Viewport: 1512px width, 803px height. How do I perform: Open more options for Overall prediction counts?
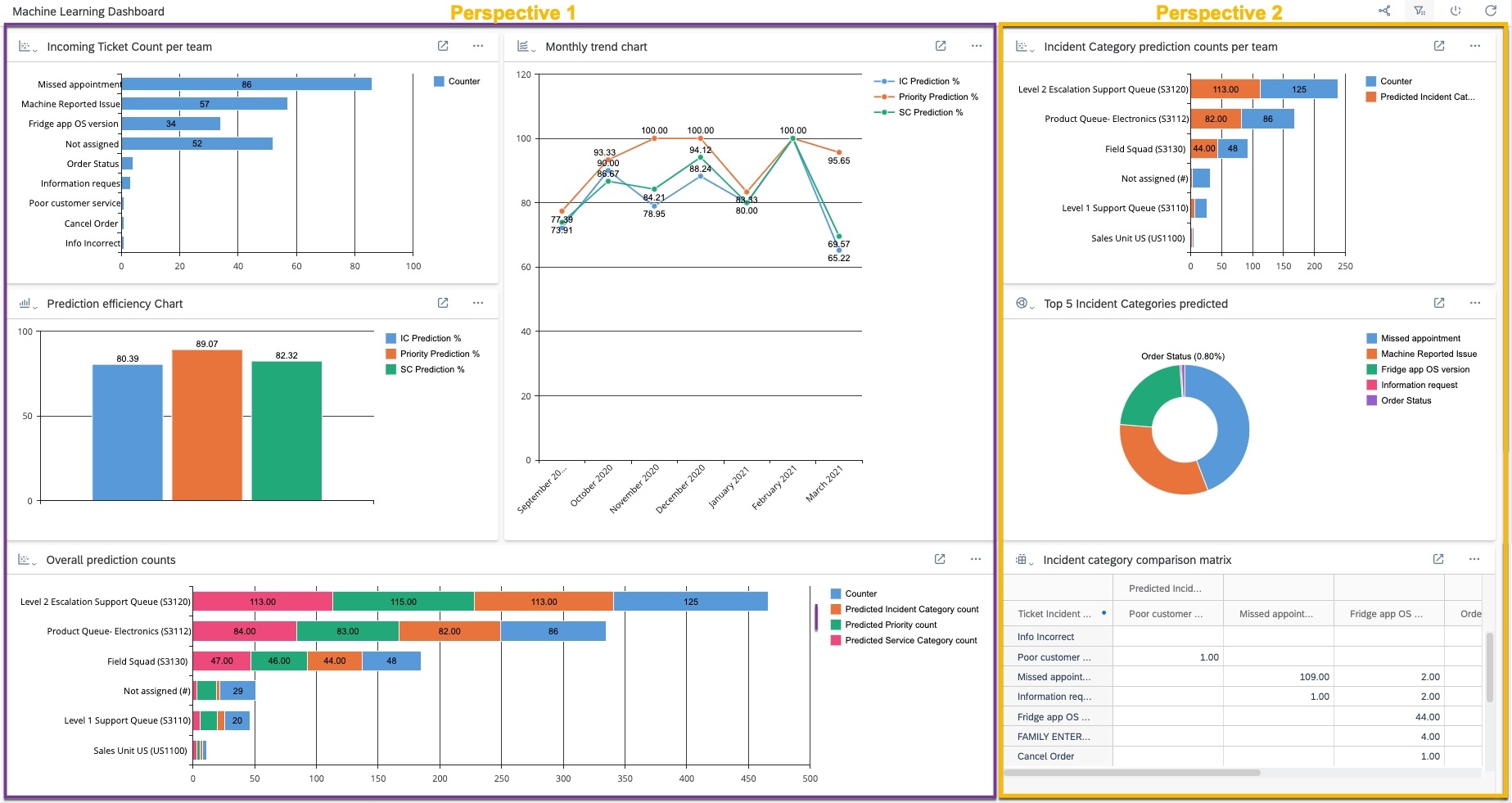(x=976, y=559)
